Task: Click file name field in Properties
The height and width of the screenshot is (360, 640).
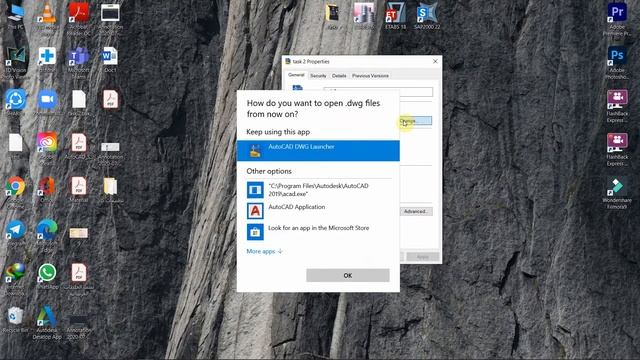Action: click(x=378, y=92)
